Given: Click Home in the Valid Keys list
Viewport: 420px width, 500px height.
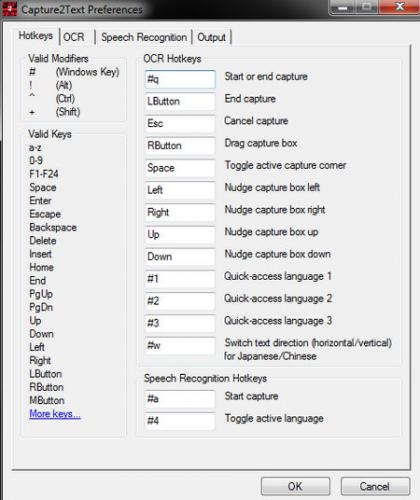Looking at the screenshot, I should [41, 267].
